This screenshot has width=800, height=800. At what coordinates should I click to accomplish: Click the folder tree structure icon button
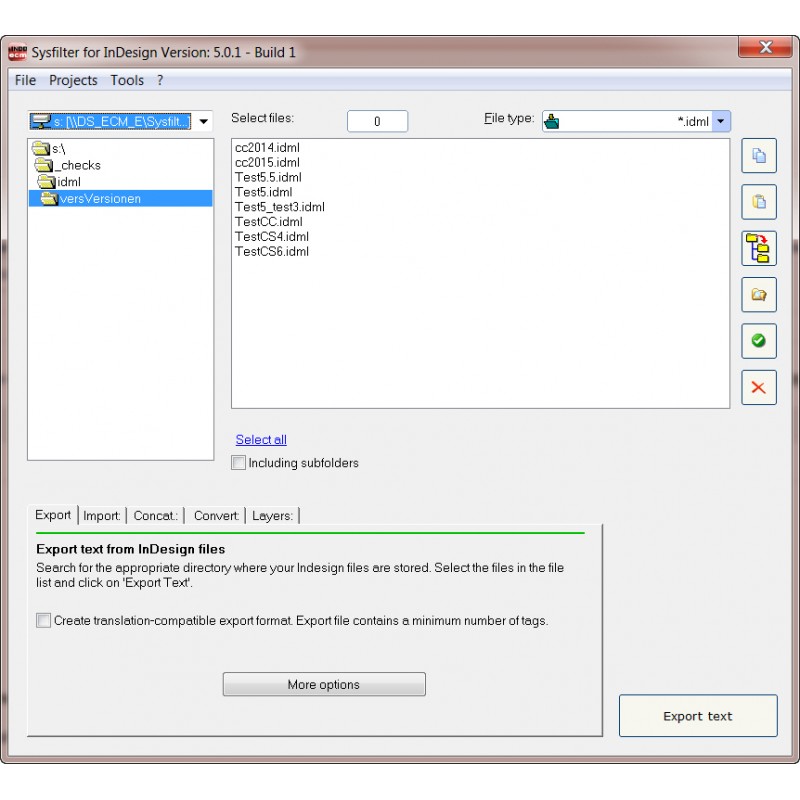[x=759, y=248]
